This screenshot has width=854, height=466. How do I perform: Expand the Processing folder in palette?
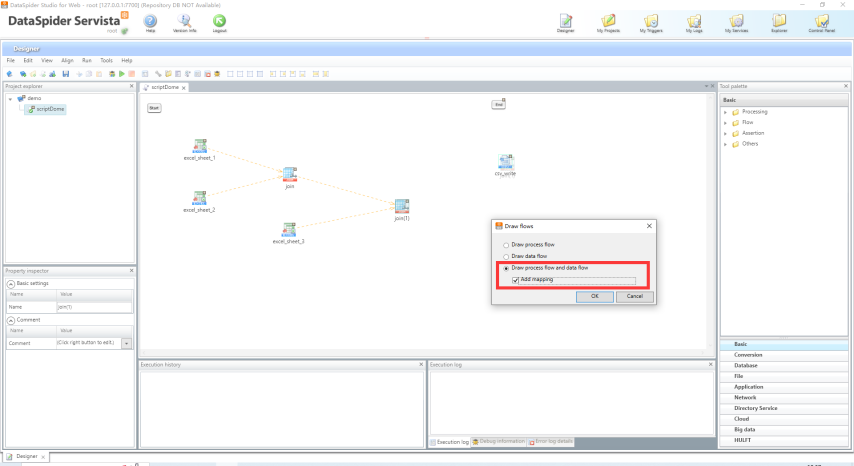[x=725, y=112]
